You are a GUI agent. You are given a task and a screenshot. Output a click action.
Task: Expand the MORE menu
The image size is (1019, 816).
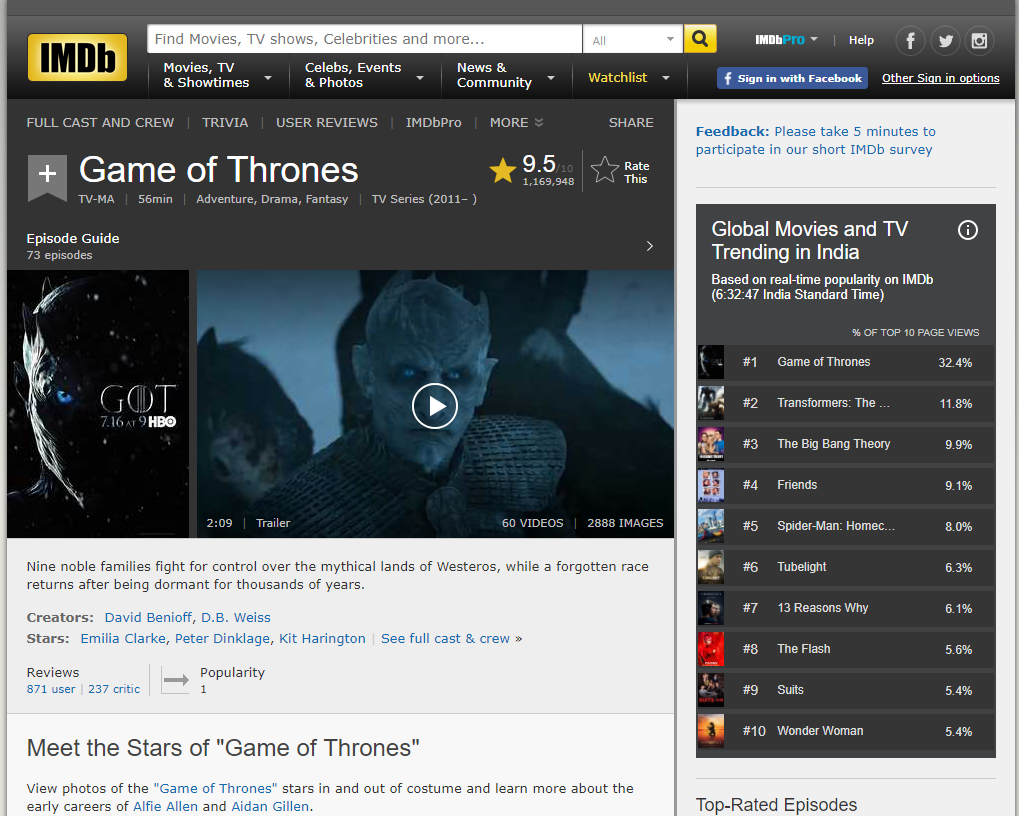click(516, 122)
